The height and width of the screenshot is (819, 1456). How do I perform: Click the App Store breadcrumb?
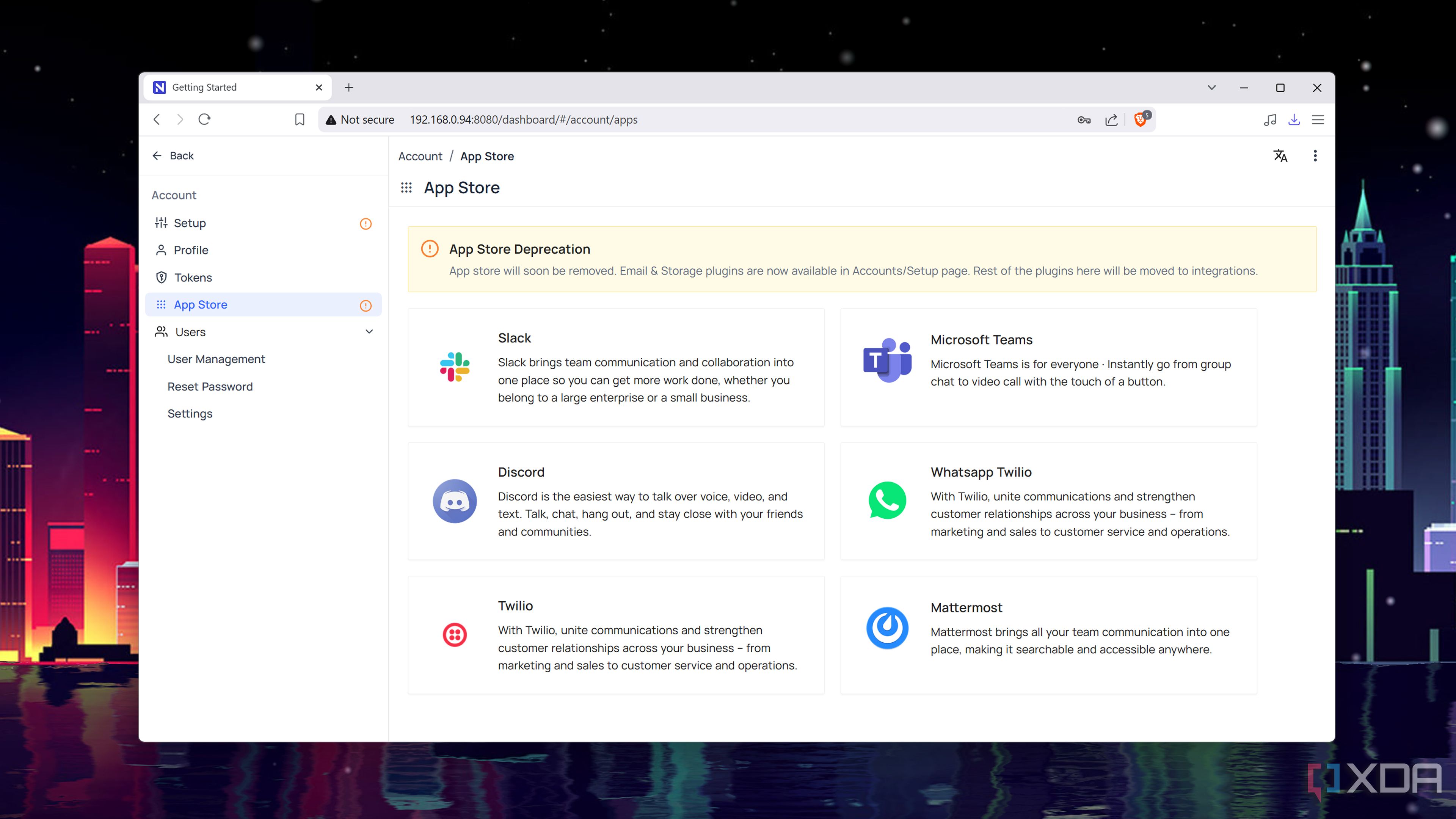[x=486, y=157]
